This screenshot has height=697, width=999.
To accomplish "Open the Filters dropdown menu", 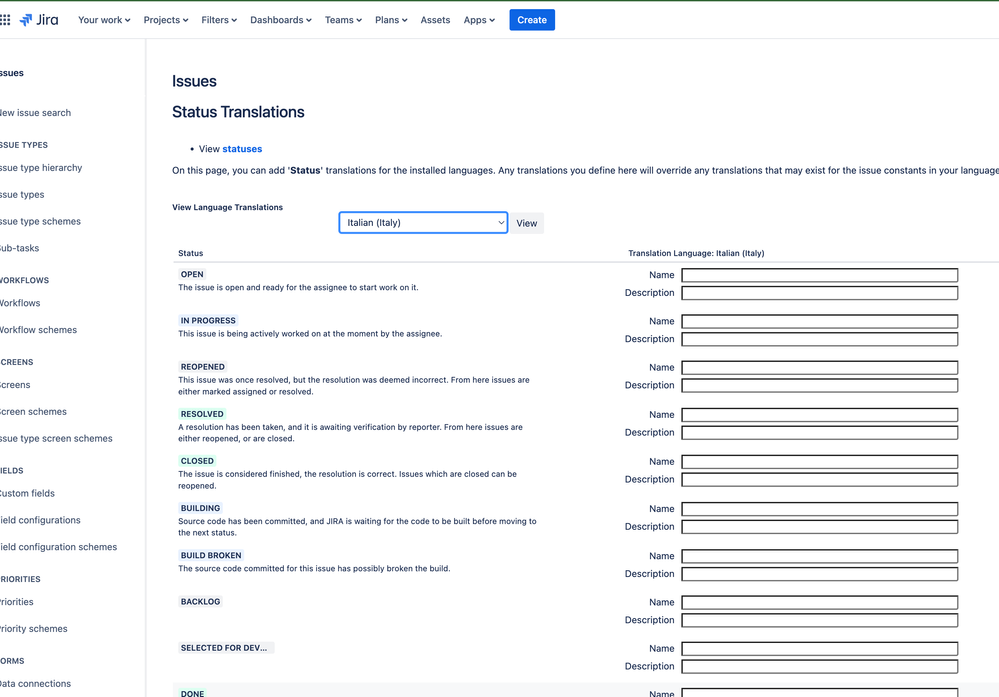I will 219,20.
